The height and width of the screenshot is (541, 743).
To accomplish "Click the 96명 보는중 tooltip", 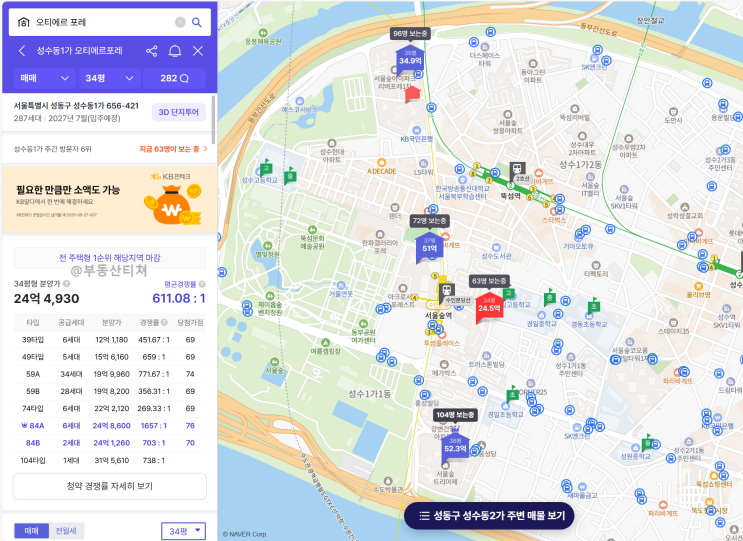I will click(410, 33).
